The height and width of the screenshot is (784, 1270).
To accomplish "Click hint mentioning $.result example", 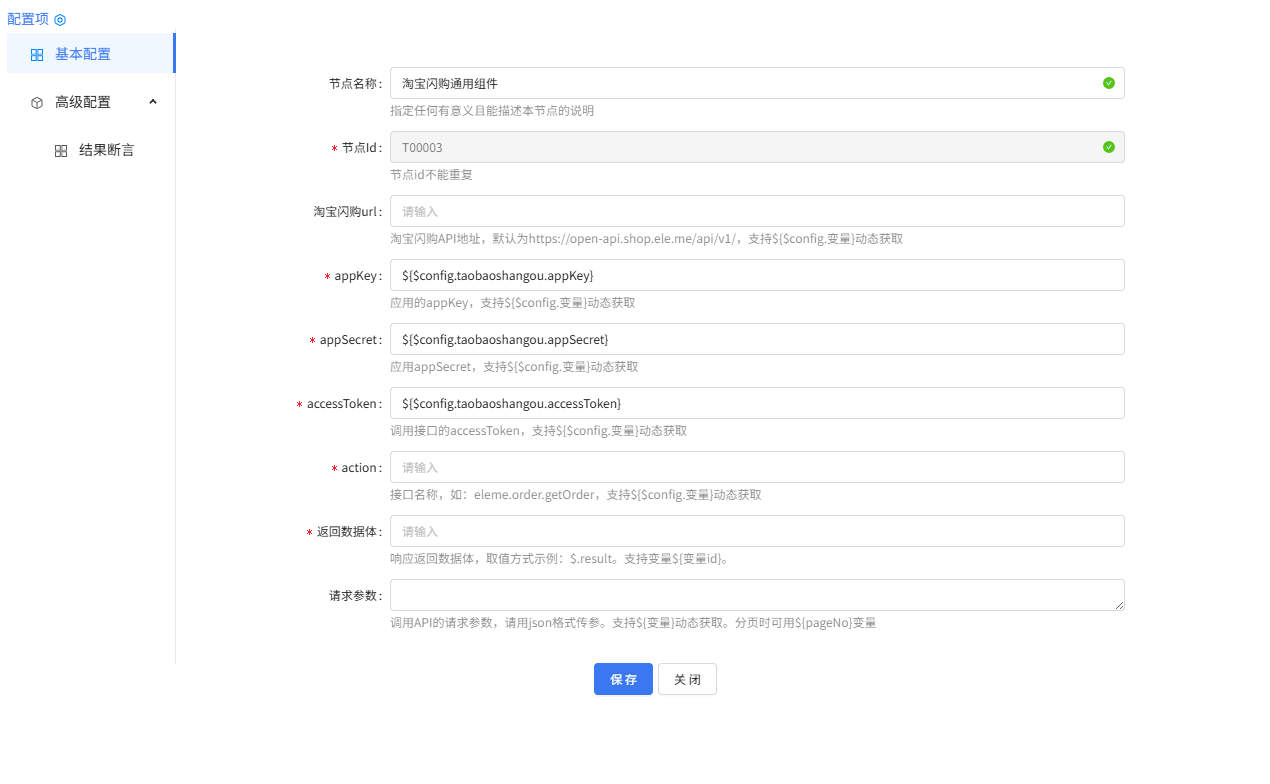I will (560, 559).
